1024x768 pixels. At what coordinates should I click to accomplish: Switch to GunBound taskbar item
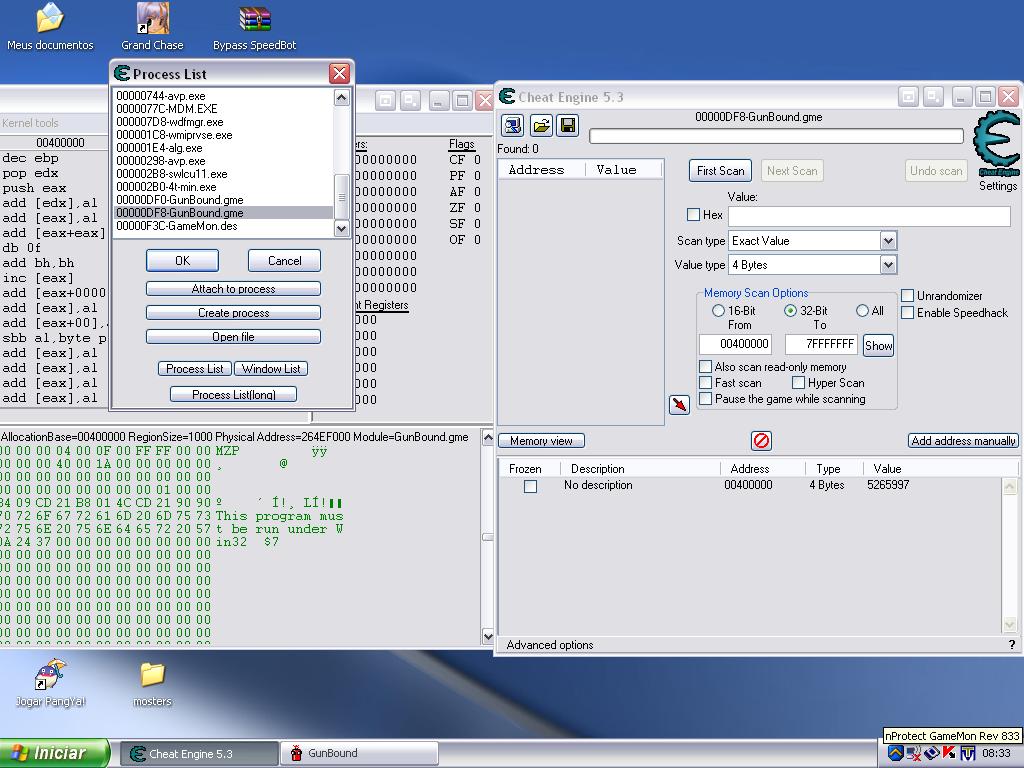[x=358, y=754]
